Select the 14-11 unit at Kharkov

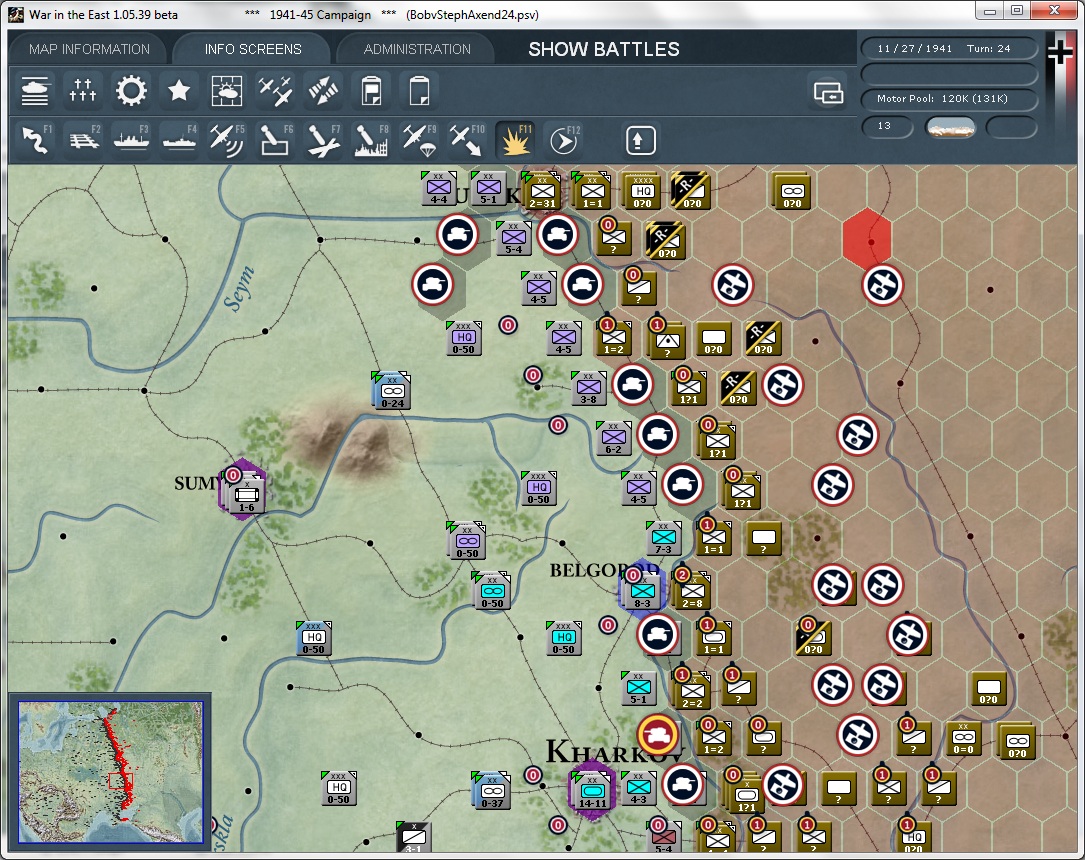point(592,791)
